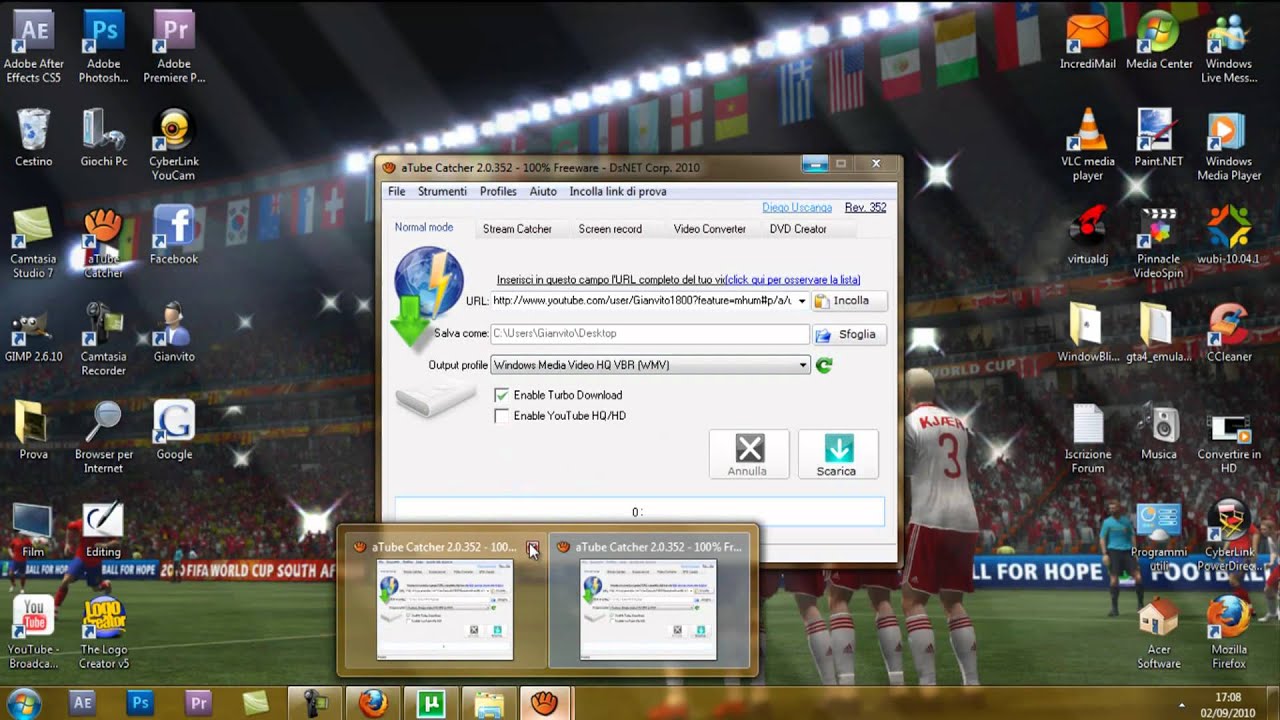Open the Profiles menu

[498, 191]
